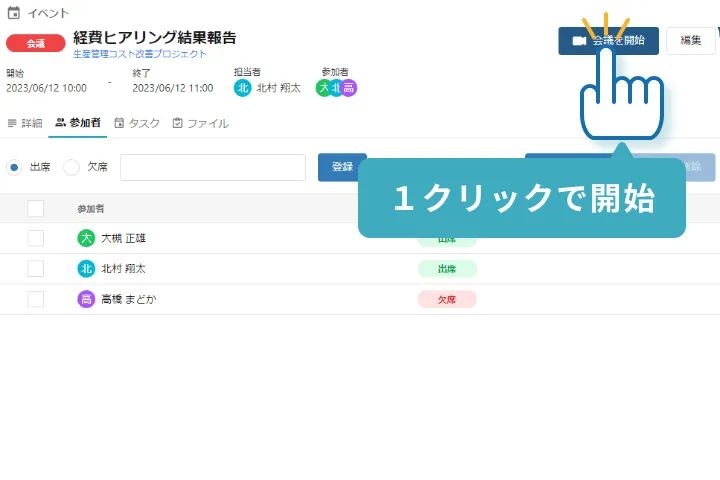Image resolution: width=720 pixels, height=480 pixels.
Task: Click the green 大 participant avatar in header
Action: 324,88
